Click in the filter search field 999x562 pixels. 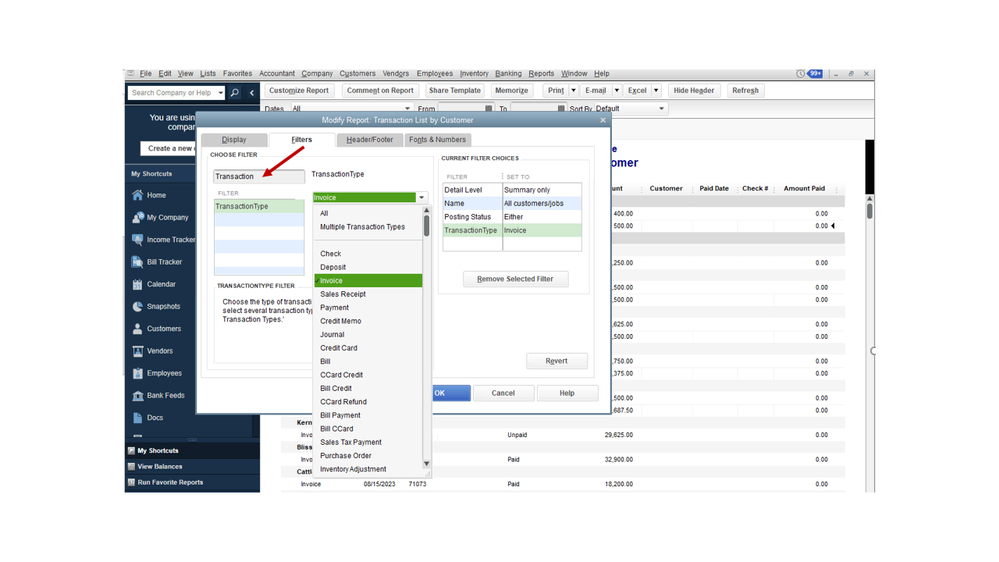pos(259,177)
